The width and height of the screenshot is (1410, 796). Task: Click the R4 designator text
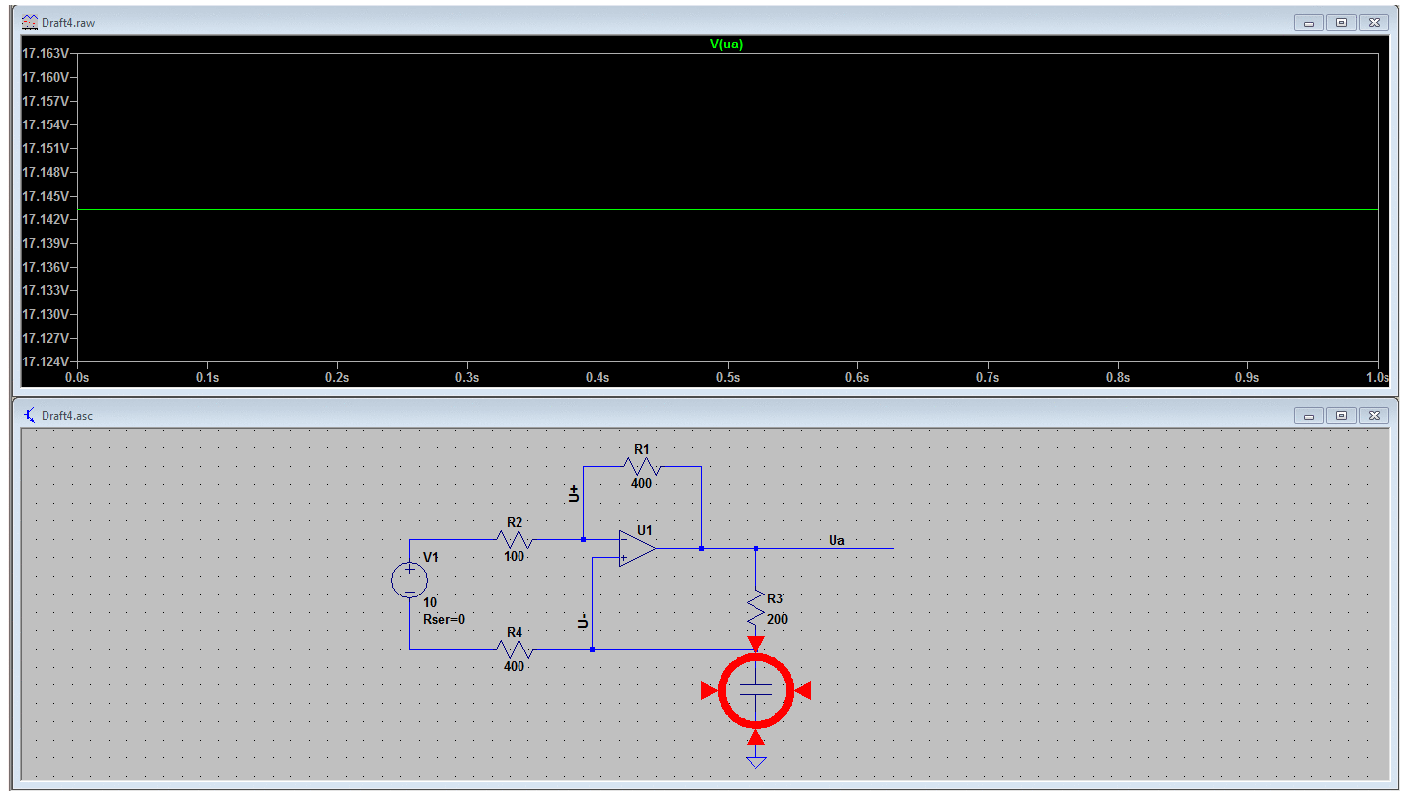tap(514, 632)
